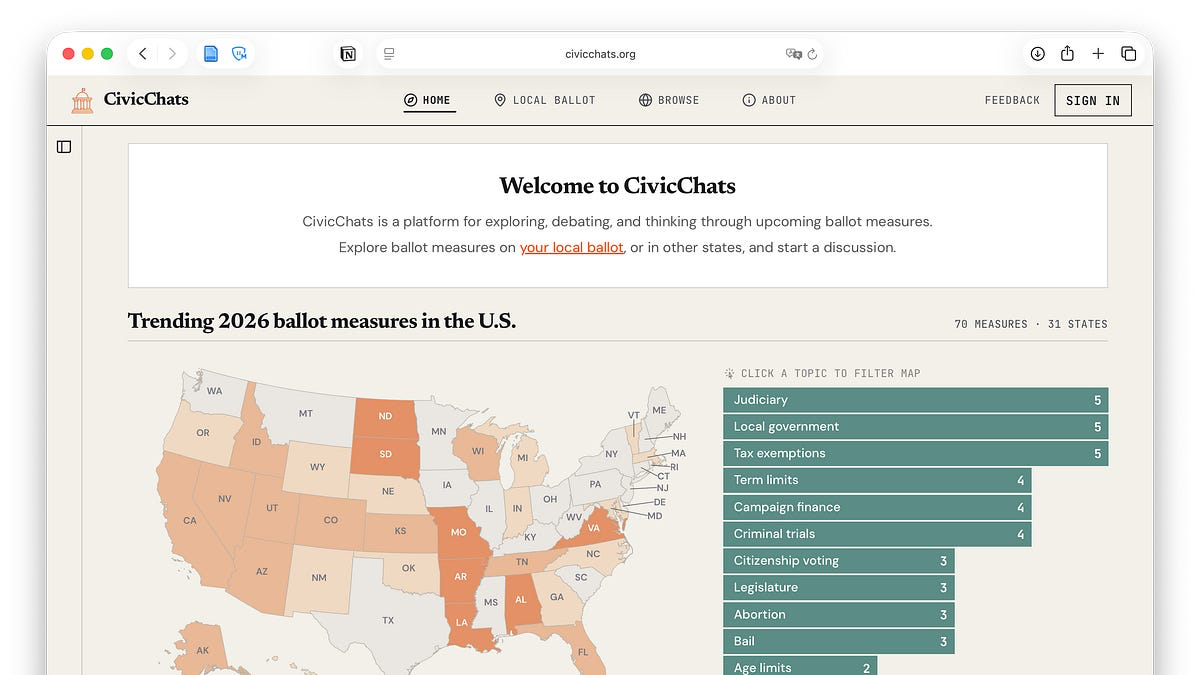This screenshot has height=675, width=1200.
Task: Select Missouri (MO) on the map
Action: point(458,532)
